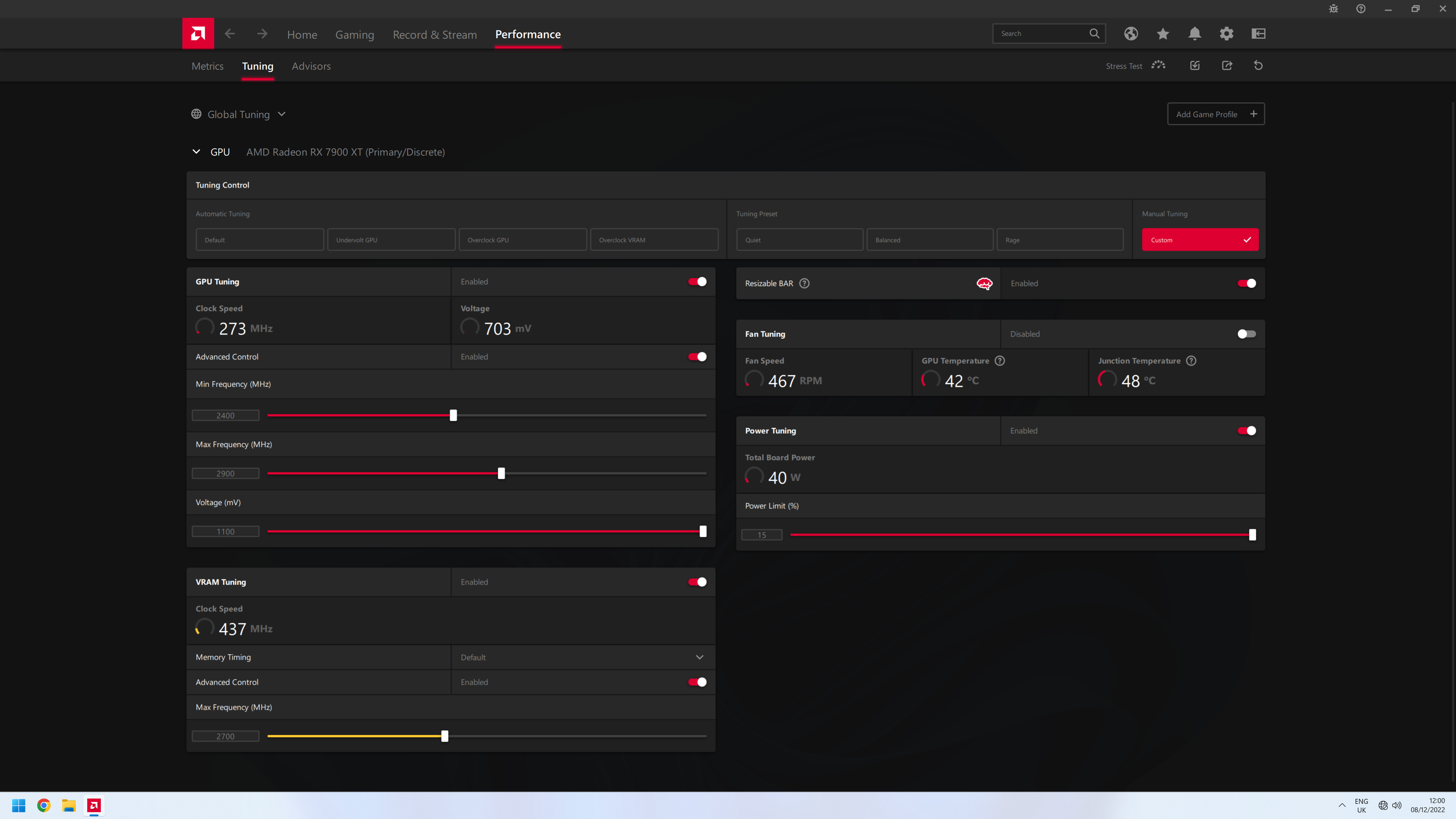Go to the Gaming menu
Image resolution: width=1456 pixels, height=819 pixels.
355,35
